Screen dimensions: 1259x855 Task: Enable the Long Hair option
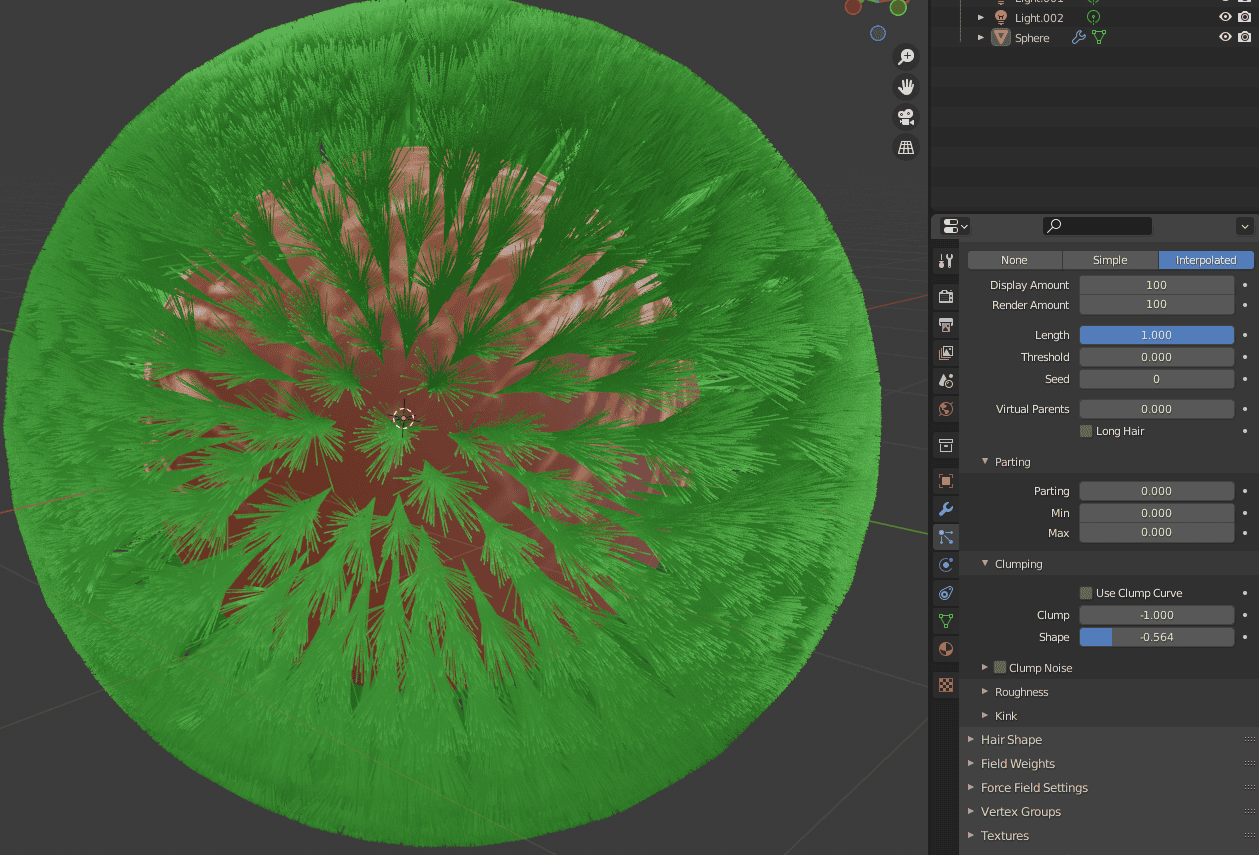coord(1085,430)
